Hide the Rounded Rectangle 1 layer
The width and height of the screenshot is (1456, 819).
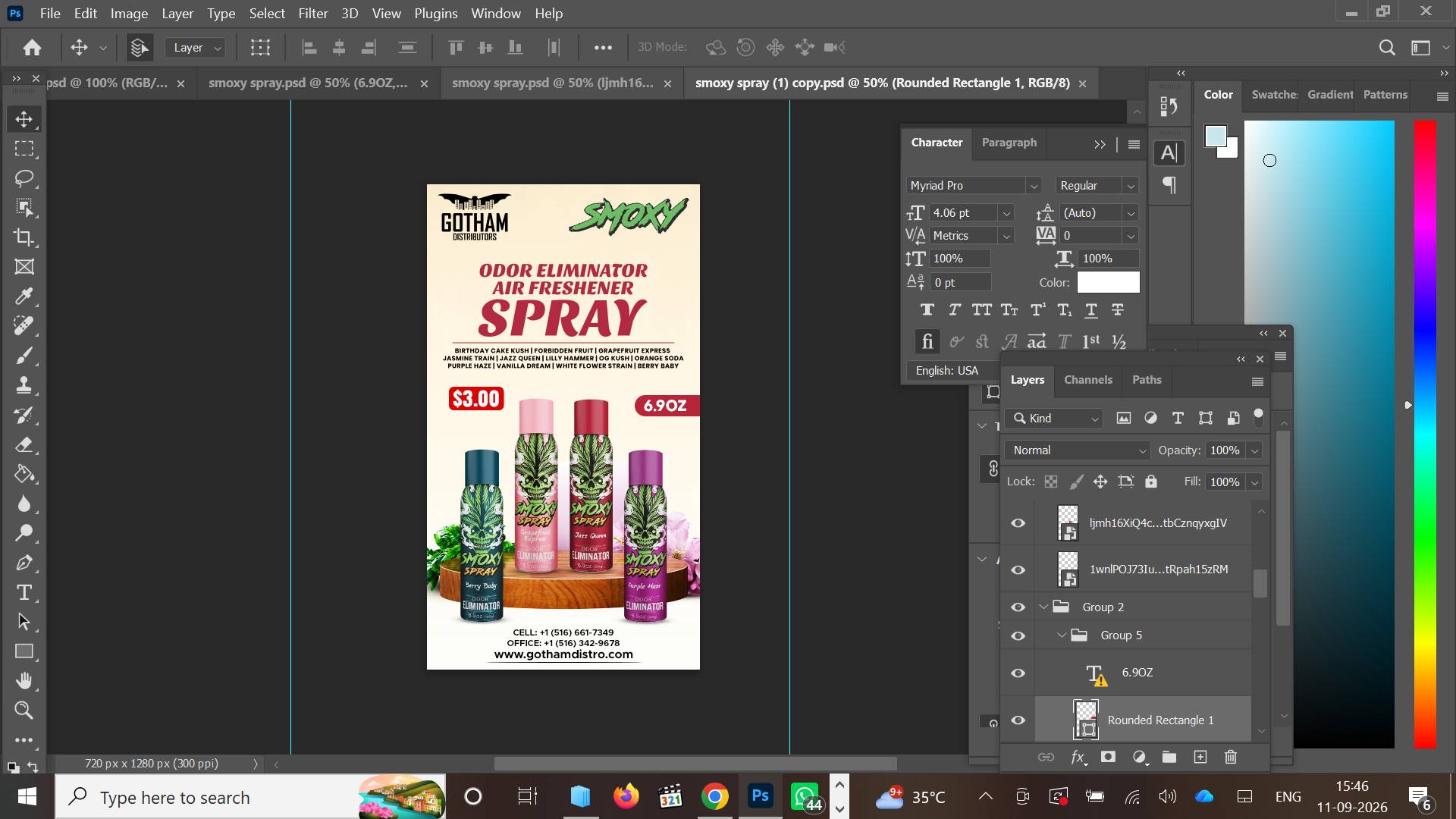click(x=1018, y=720)
